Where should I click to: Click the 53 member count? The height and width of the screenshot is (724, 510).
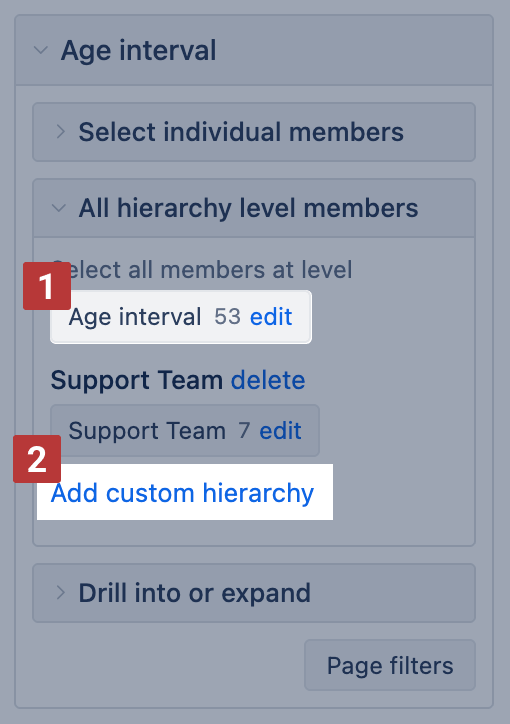227,317
